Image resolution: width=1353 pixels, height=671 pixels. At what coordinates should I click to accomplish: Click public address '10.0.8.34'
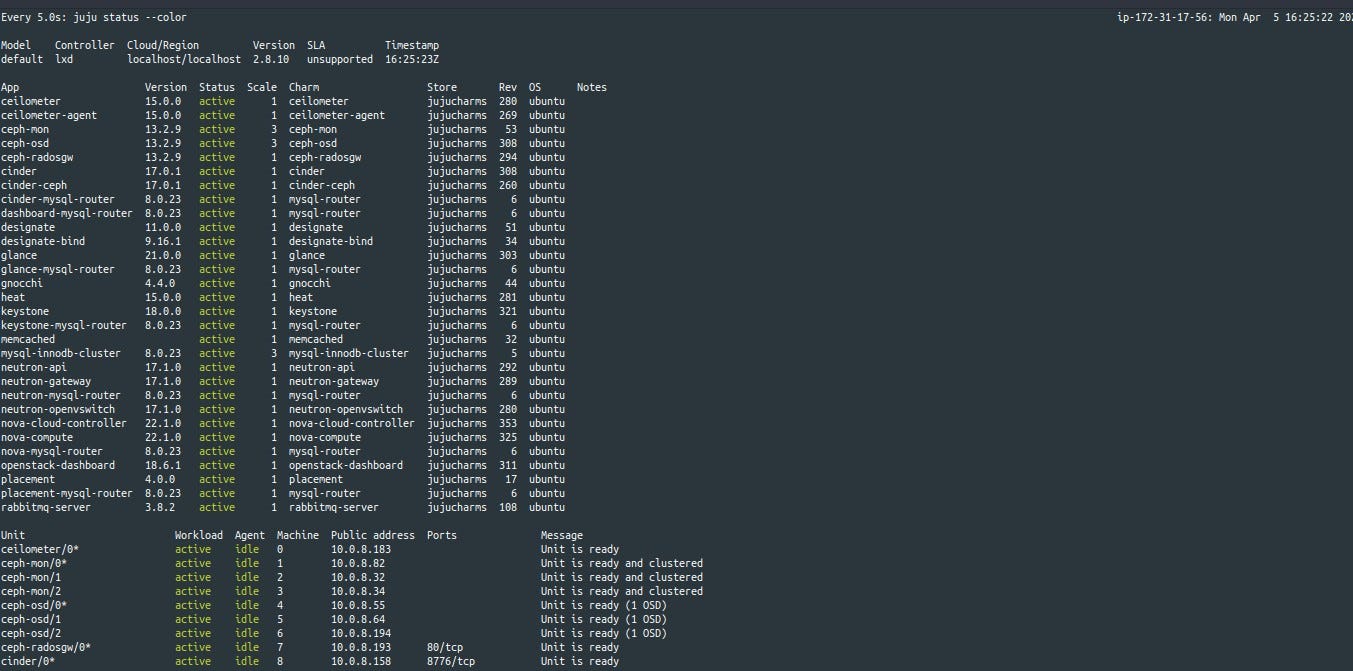coord(358,591)
